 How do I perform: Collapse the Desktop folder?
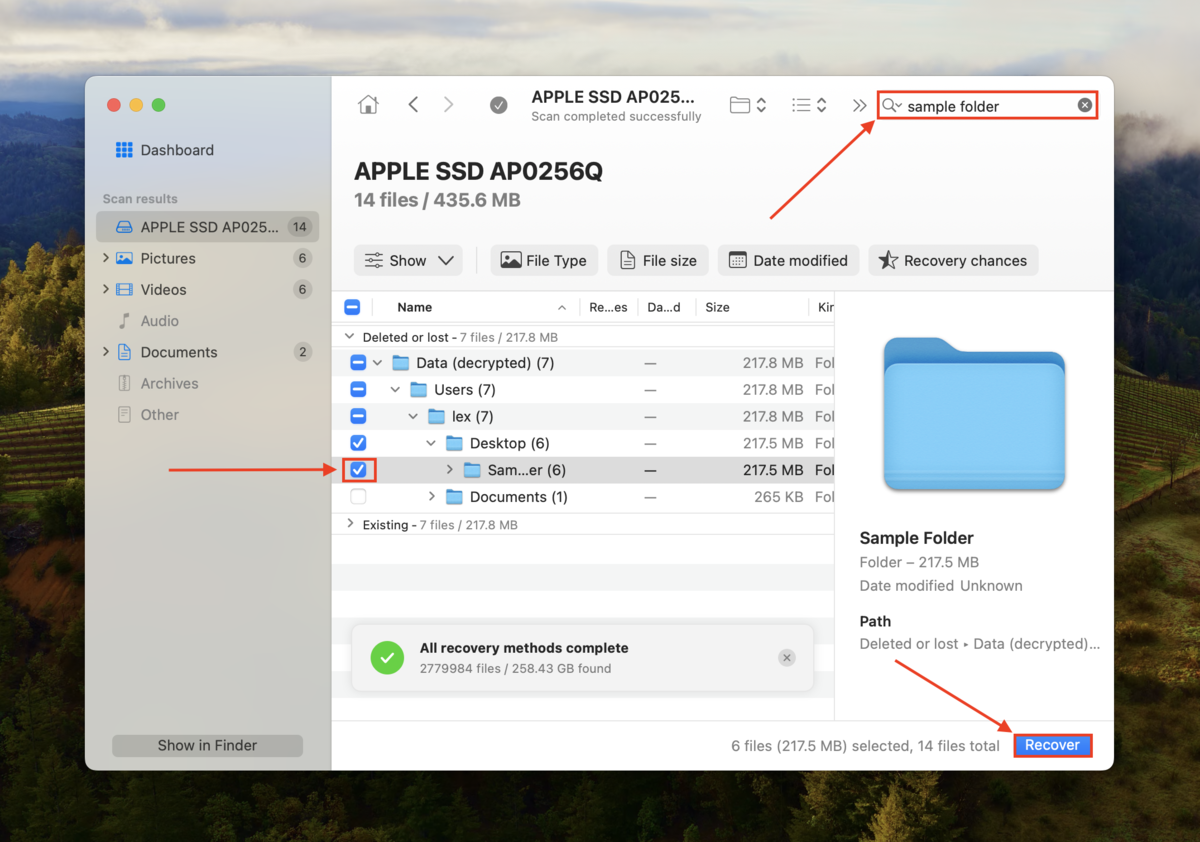point(431,443)
